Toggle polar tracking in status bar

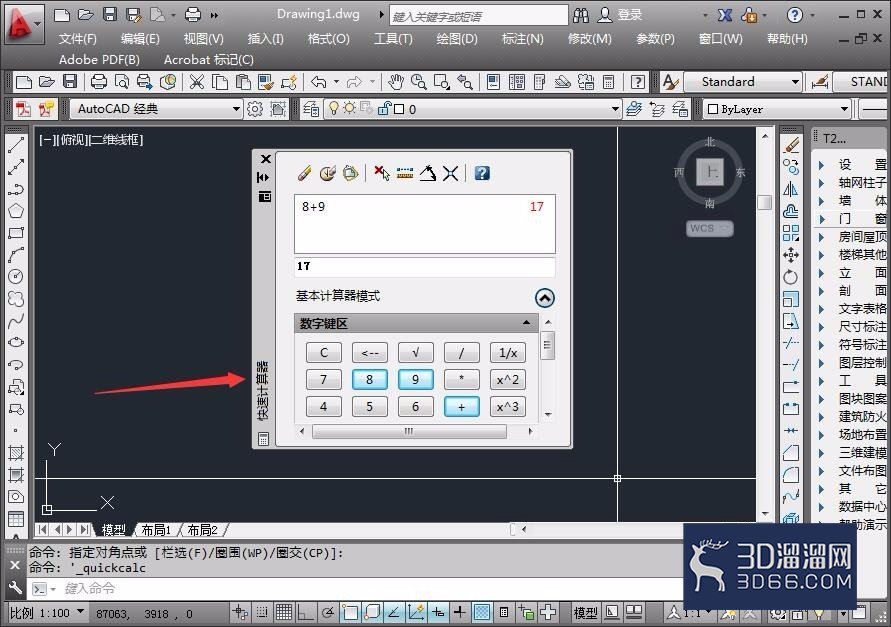[x=328, y=612]
